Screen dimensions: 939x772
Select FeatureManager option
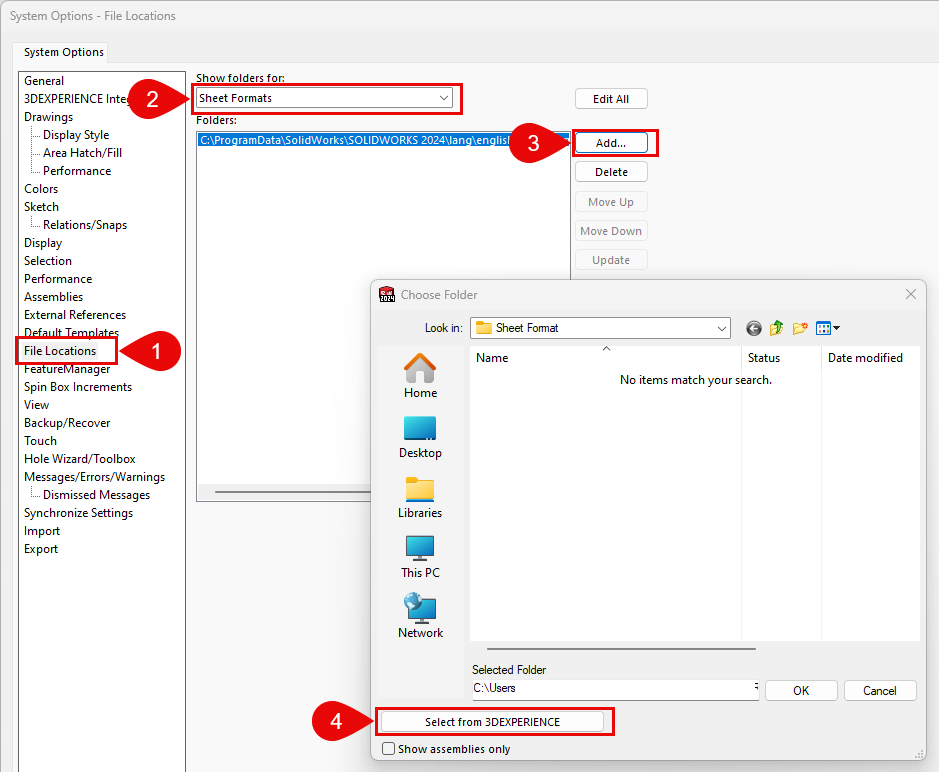(x=67, y=369)
